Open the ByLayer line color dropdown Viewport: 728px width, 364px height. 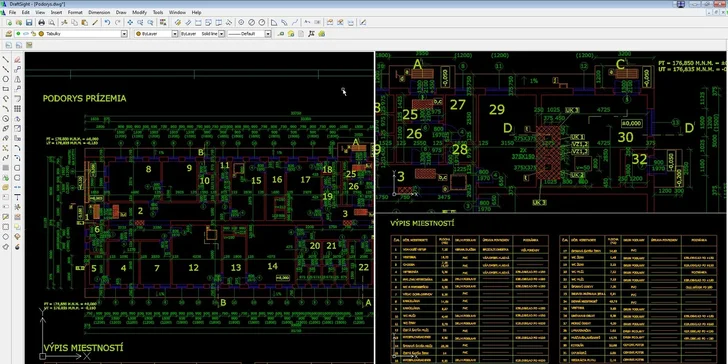(175, 34)
